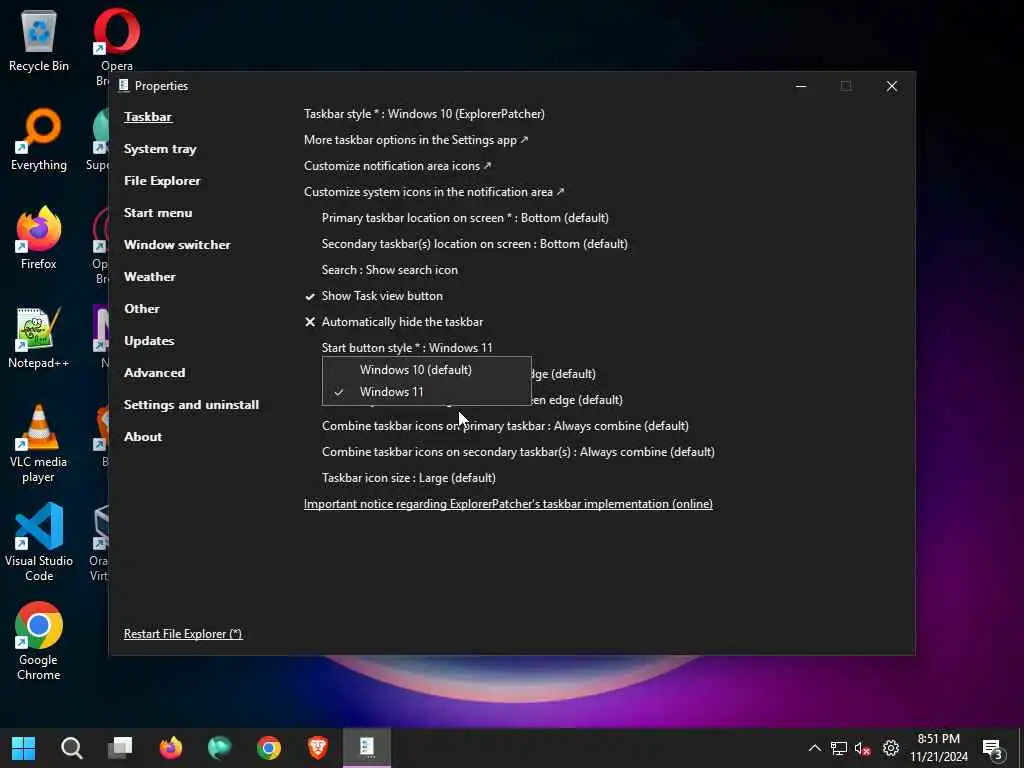This screenshot has width=1024, height=768.
Task: Switch to Other section
Action: click(142, 309)
